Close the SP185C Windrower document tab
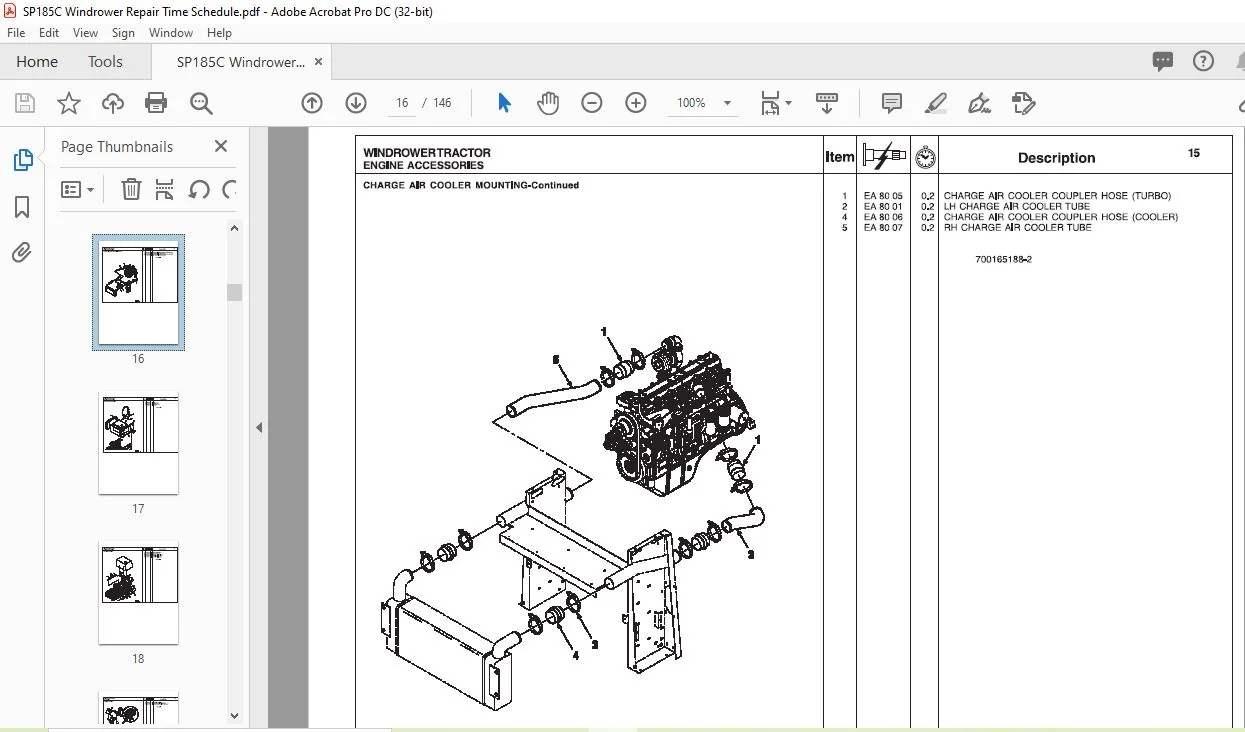 [319, 62]
